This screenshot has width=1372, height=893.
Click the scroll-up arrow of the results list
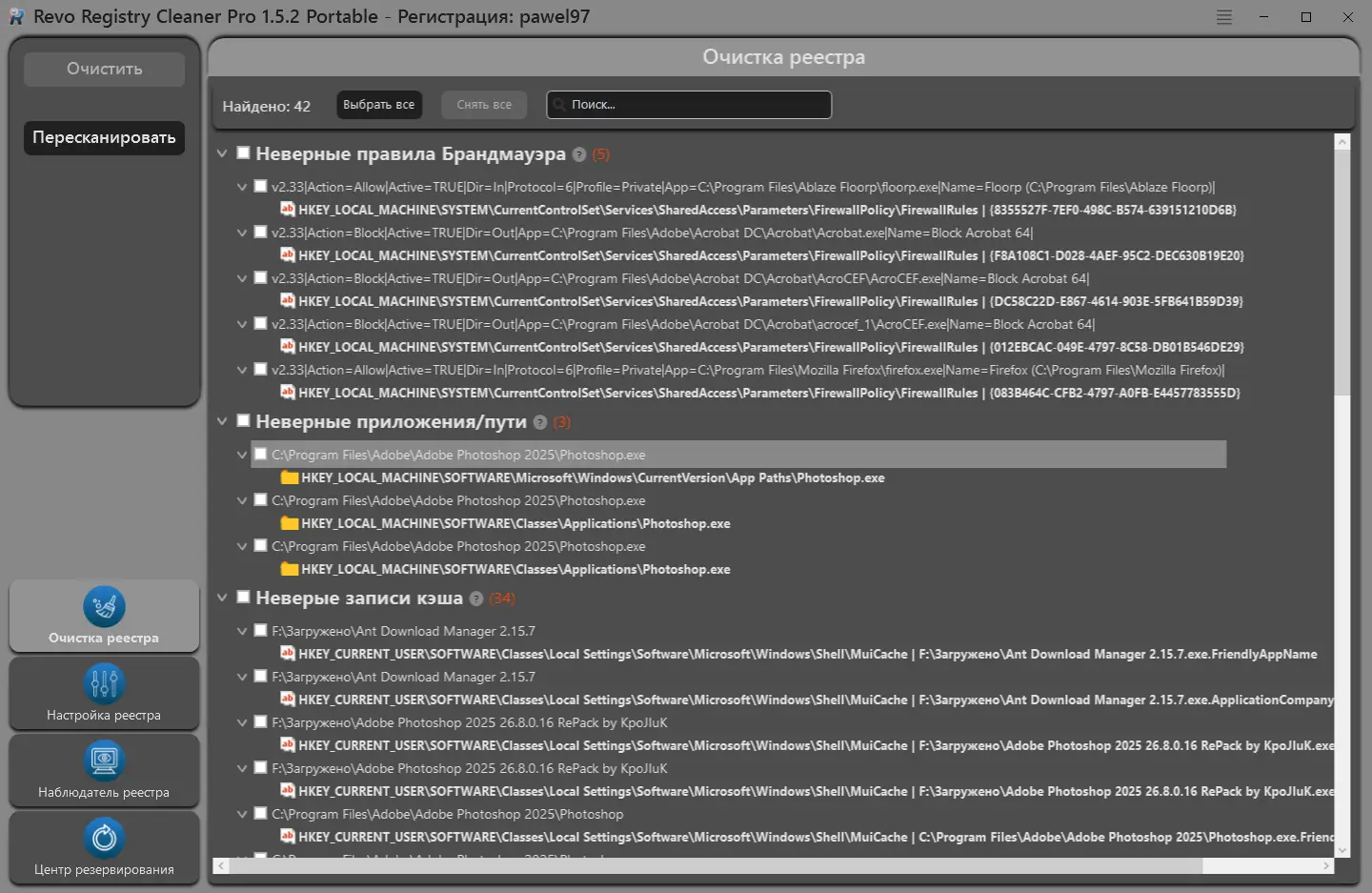[1342, 142]
